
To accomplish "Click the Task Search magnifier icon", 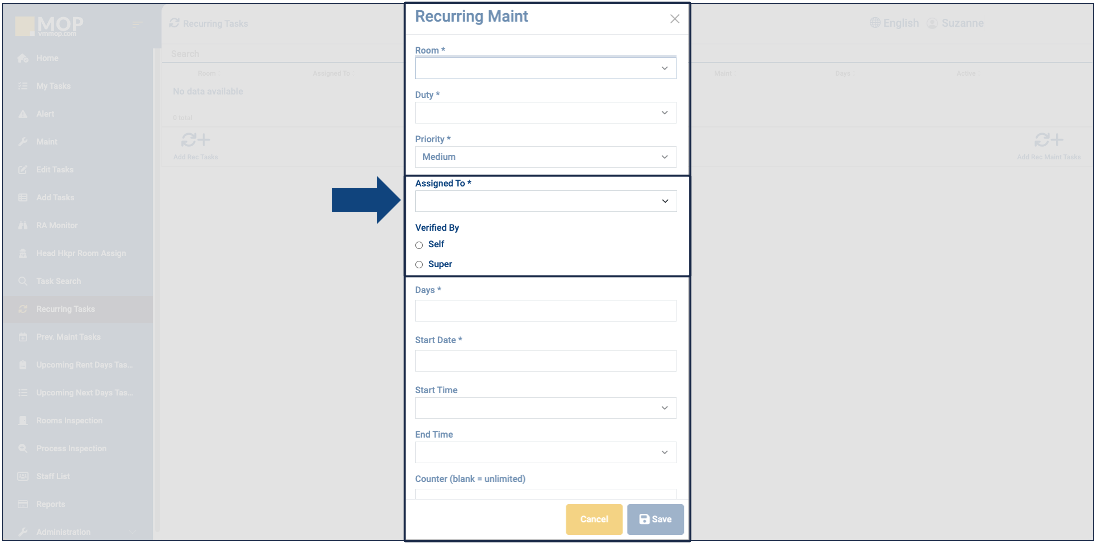I will coord(22,281).
